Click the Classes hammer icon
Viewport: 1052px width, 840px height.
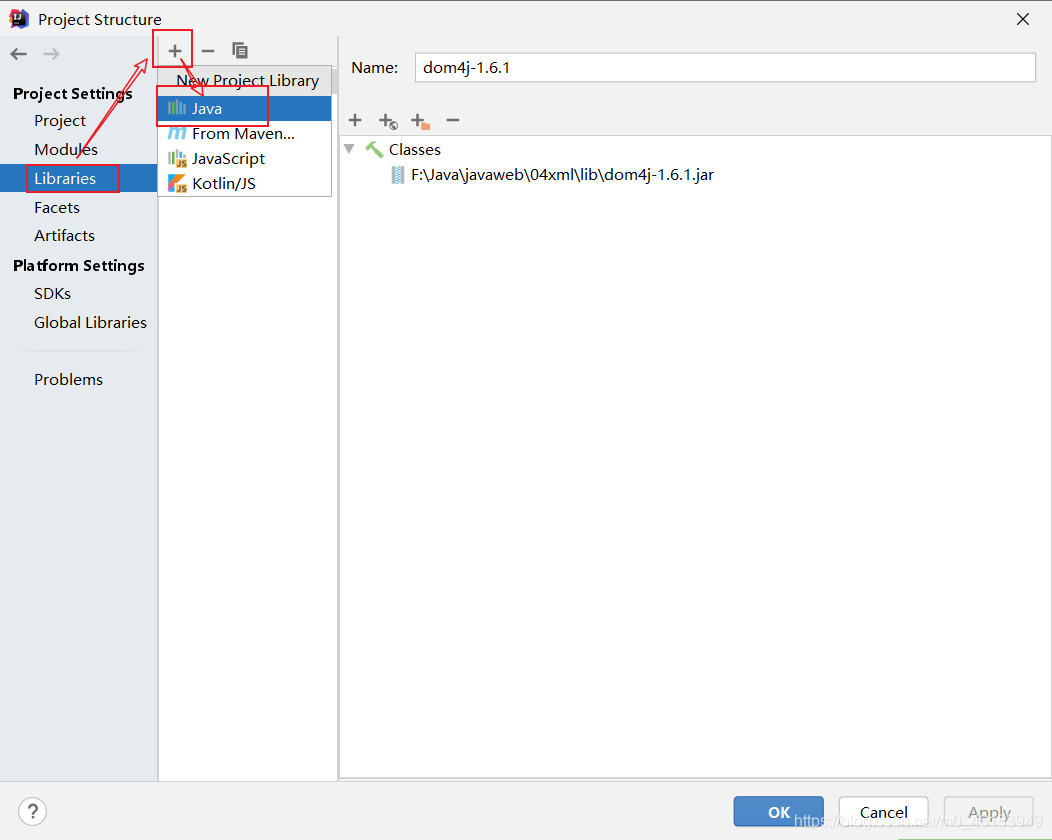click(x=374, y=149)
